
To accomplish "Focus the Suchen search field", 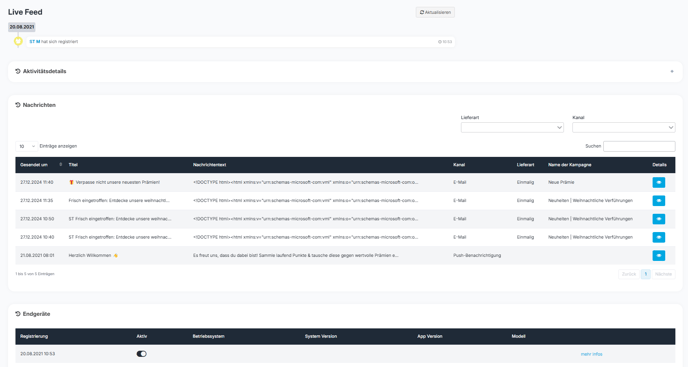I will [639, 146].
